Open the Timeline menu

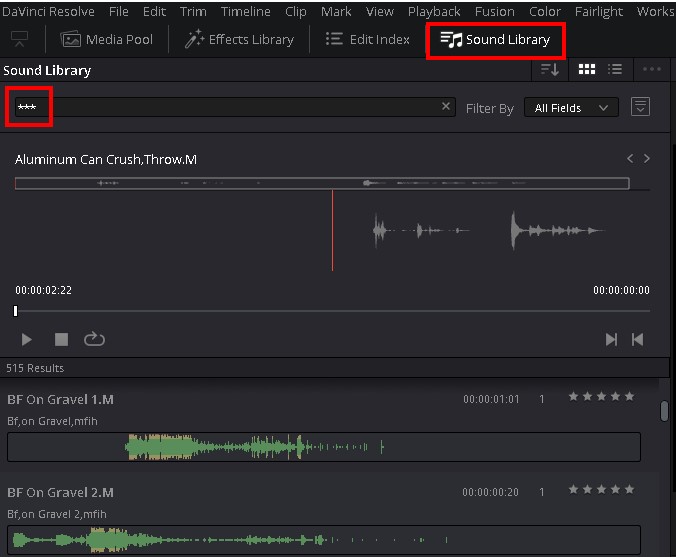246,12
